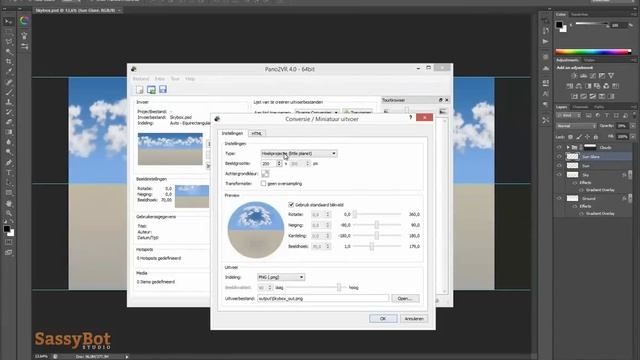Collapse Ground layer effects list
Image resolution: width=640 pixels, height=360 pixels.
630,198
